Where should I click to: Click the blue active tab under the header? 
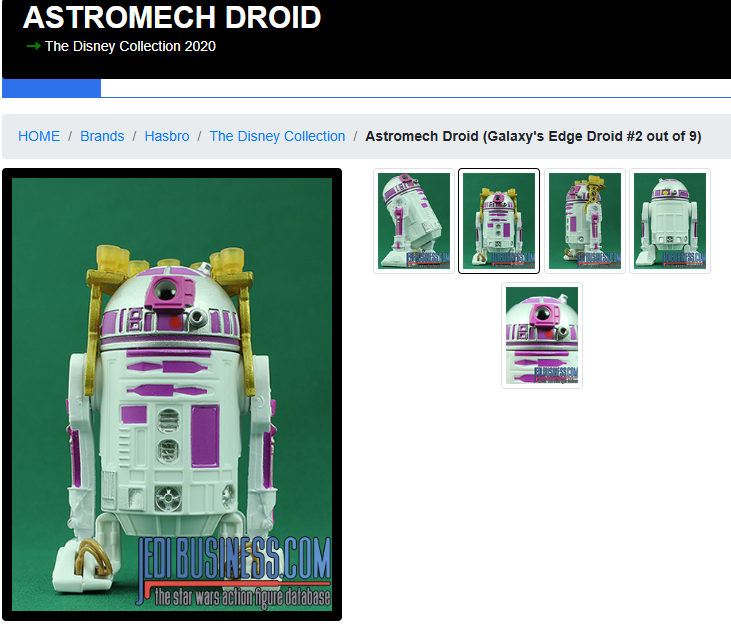tap(51, 88)
